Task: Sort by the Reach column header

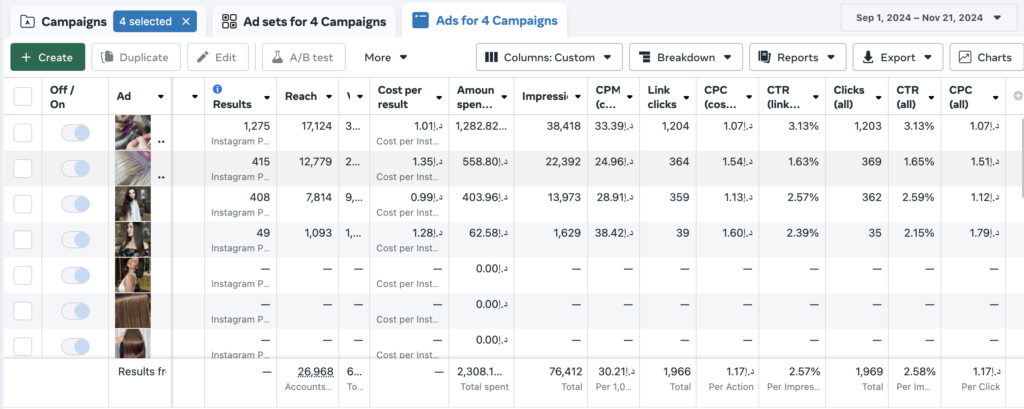Action: click(300, 96)
